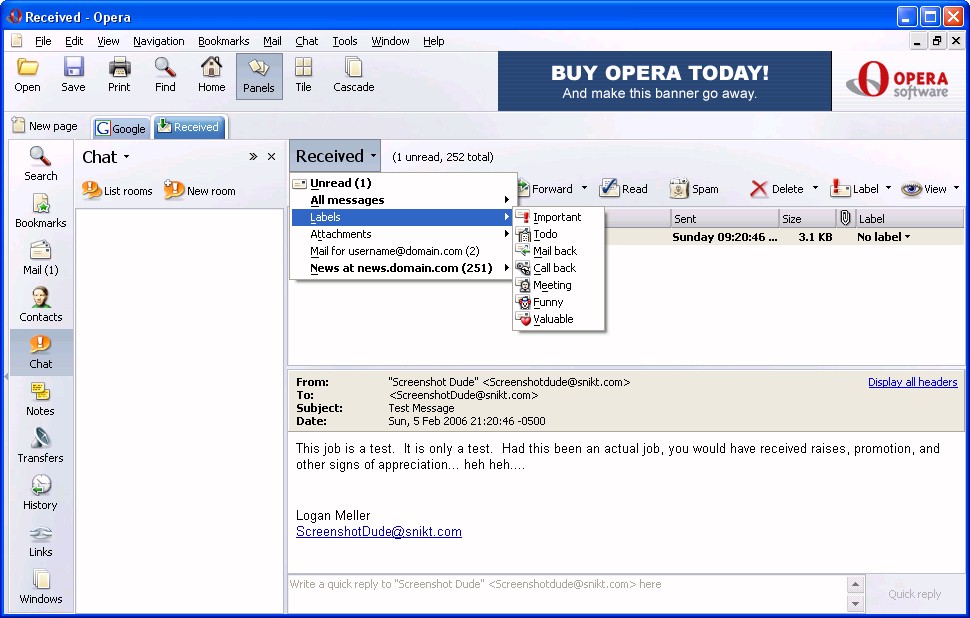Close the Chat panel with X
The height and width of the screenshot is (618, 970).
(x=271, y=157)
